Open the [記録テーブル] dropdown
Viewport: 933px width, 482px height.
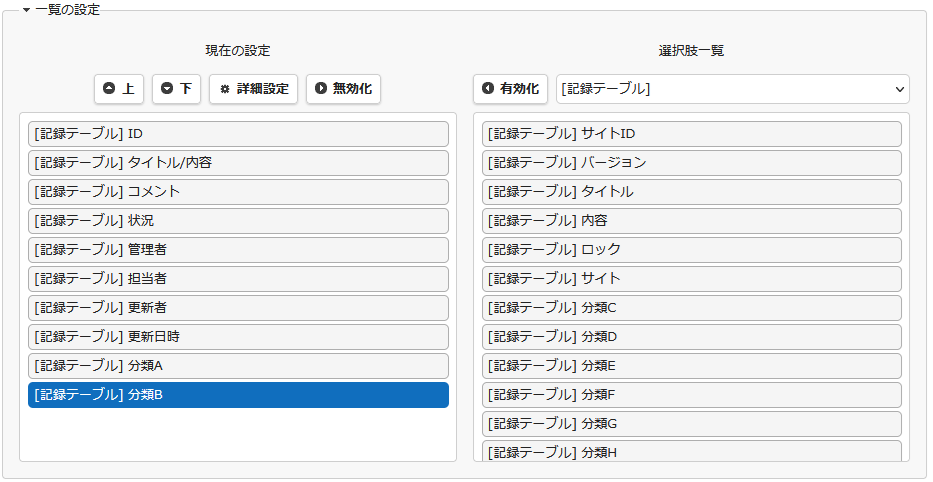click(x=732, y=89)
